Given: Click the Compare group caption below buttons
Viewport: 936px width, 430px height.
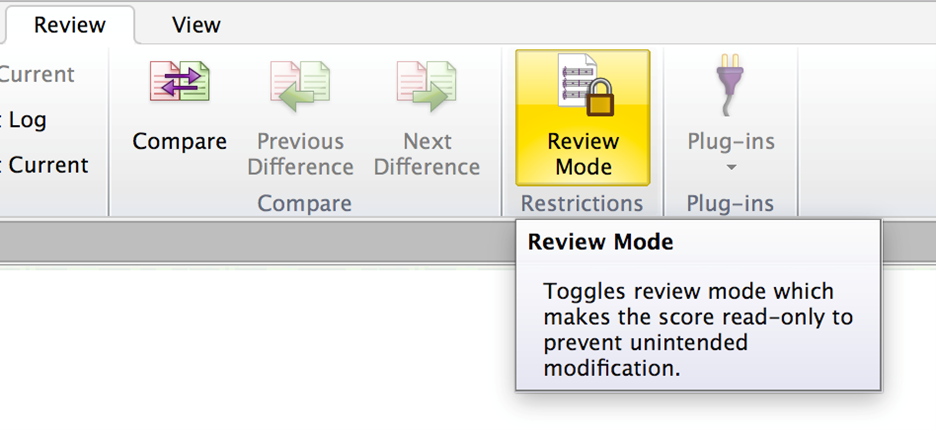Looking at the screenshot, I should (x=304, y=204).
